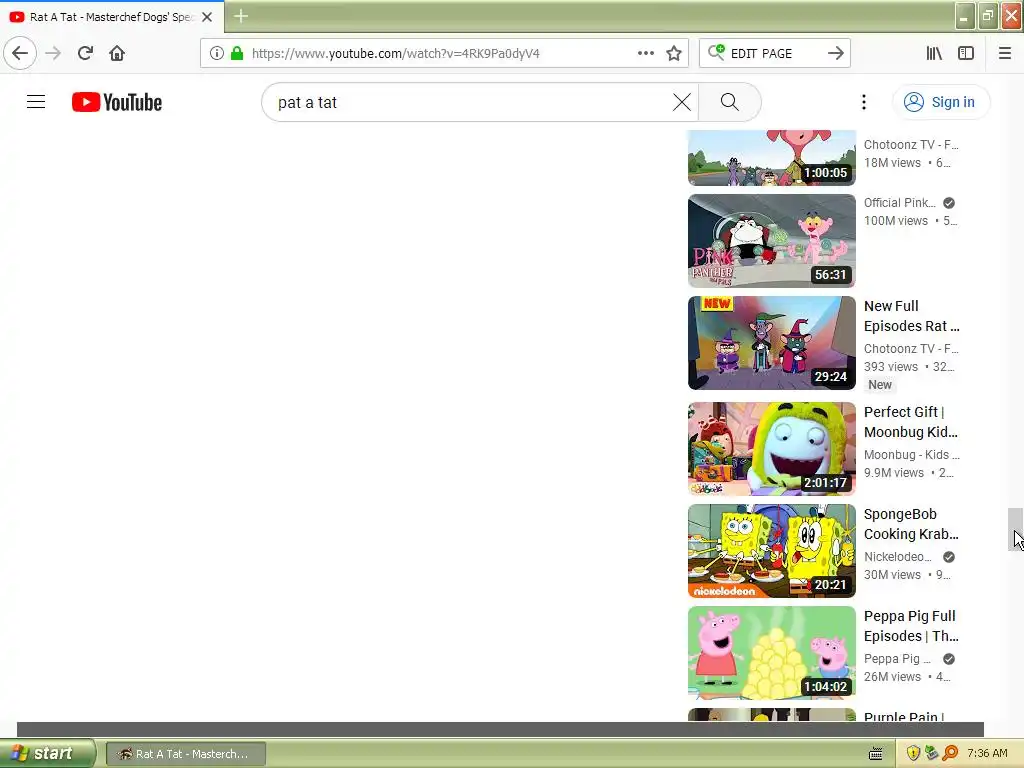Click '100M views' under Official Pink video

(x=895, y=221)
